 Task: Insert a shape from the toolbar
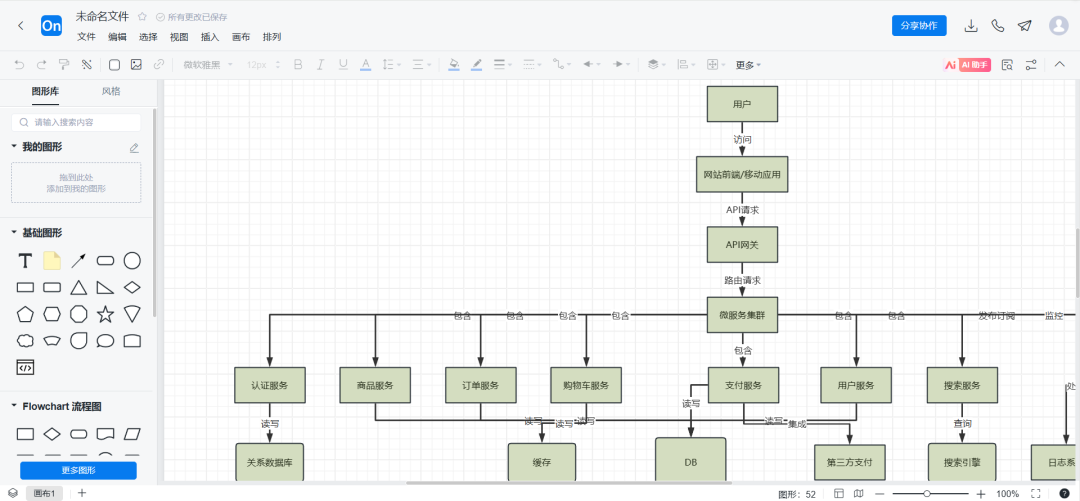pos(114,65)
